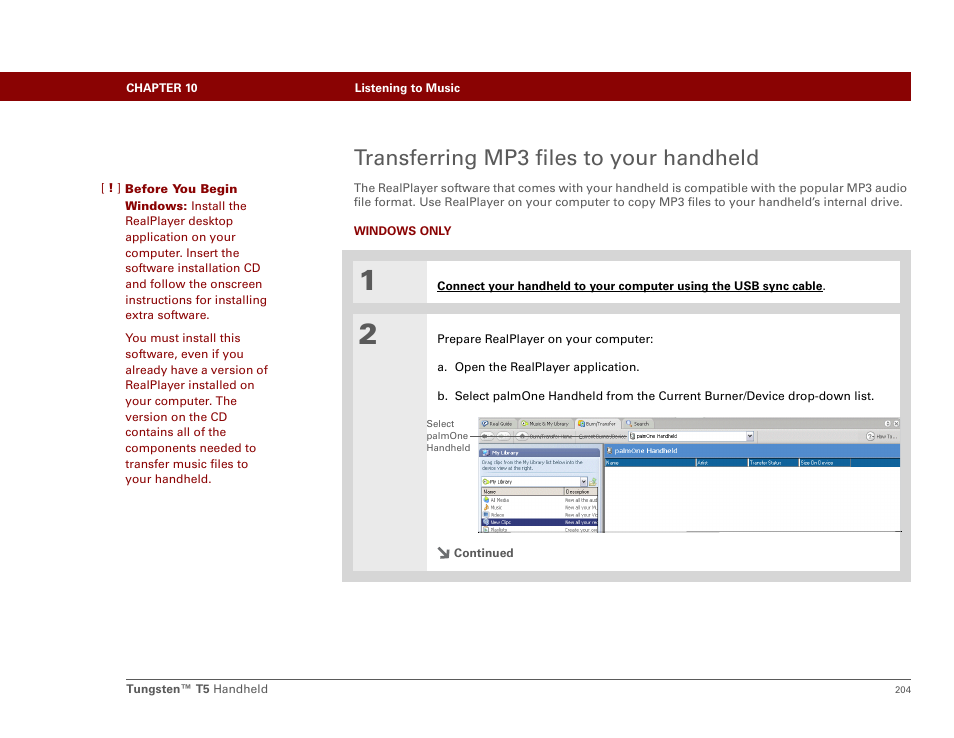The width and height of the screenshot is (954, 738).
Task: Click the My Library panel header
Action: [x=539, y=453]
